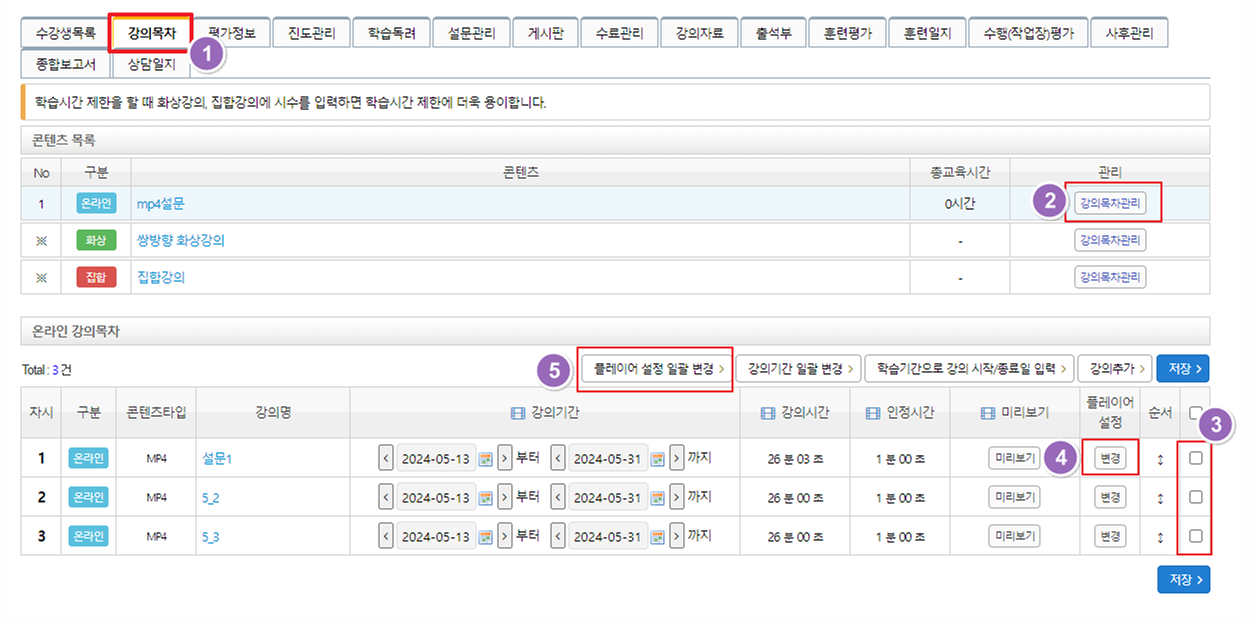This screenshot has width=1256, height=623.
Task: Step start date back for lecture 설문1
Action: point(386,459)
